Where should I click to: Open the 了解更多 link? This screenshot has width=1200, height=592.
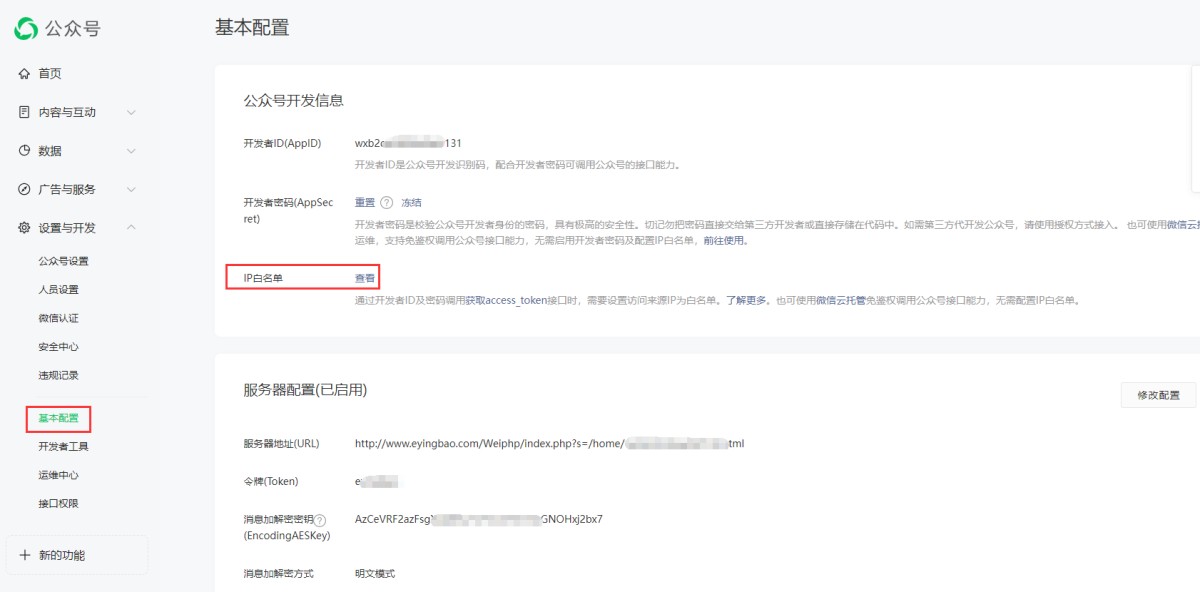(746, 300)
